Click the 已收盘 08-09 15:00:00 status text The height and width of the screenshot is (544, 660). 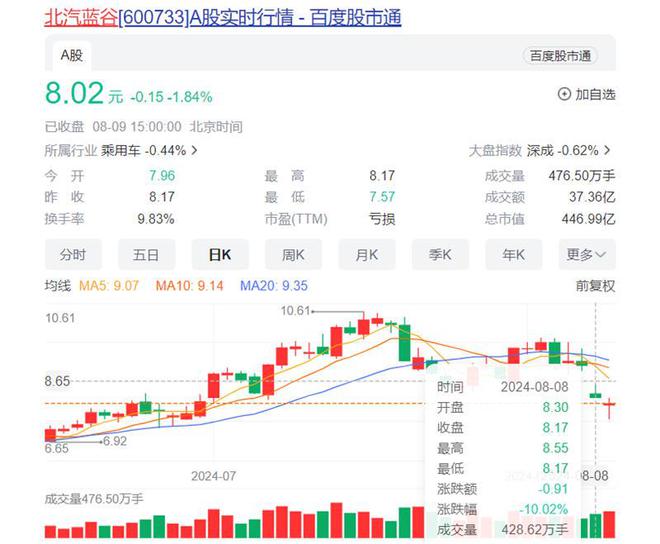(113, 127)
